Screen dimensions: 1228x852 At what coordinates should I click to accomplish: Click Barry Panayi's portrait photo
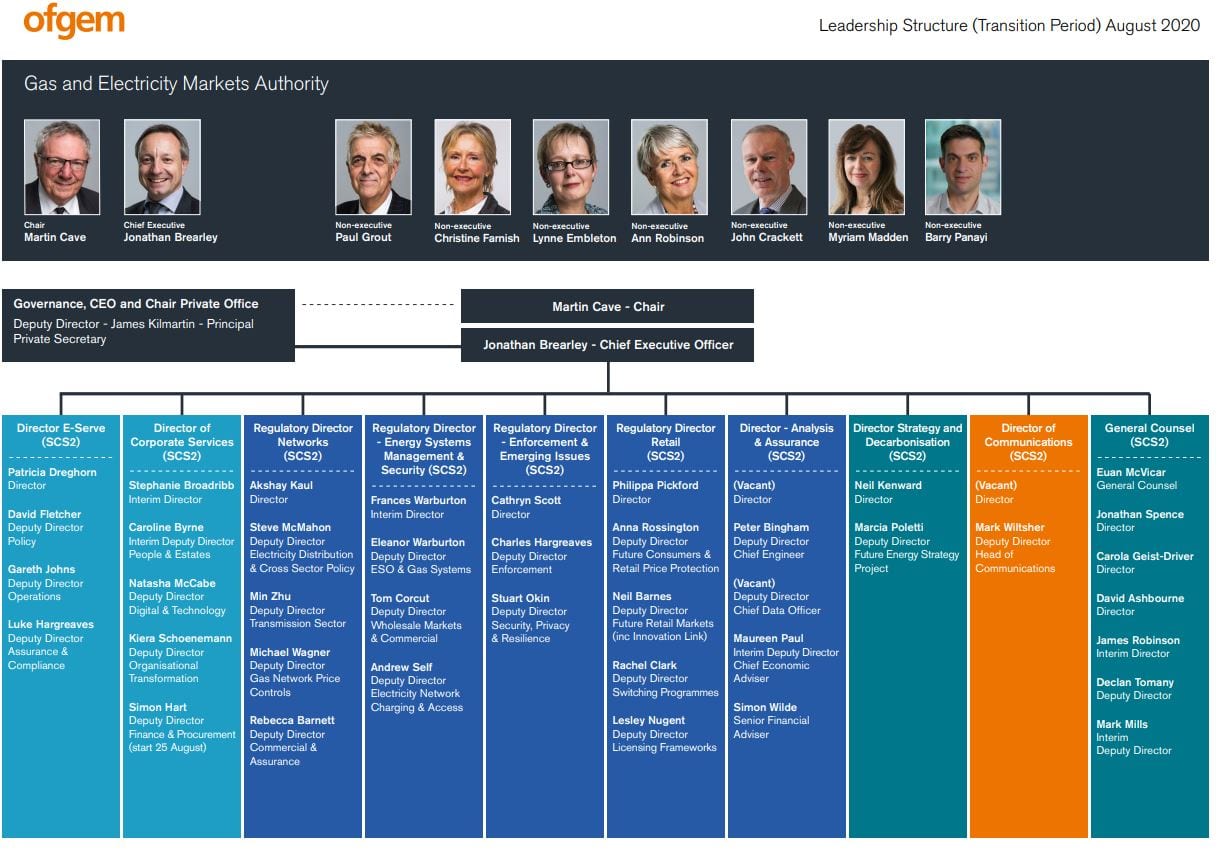click(963, 167)
